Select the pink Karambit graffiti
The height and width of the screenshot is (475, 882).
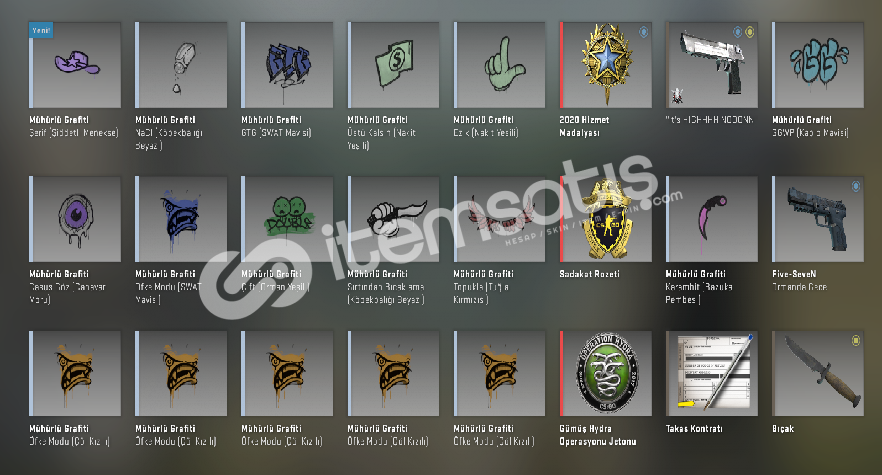point(712,219)
